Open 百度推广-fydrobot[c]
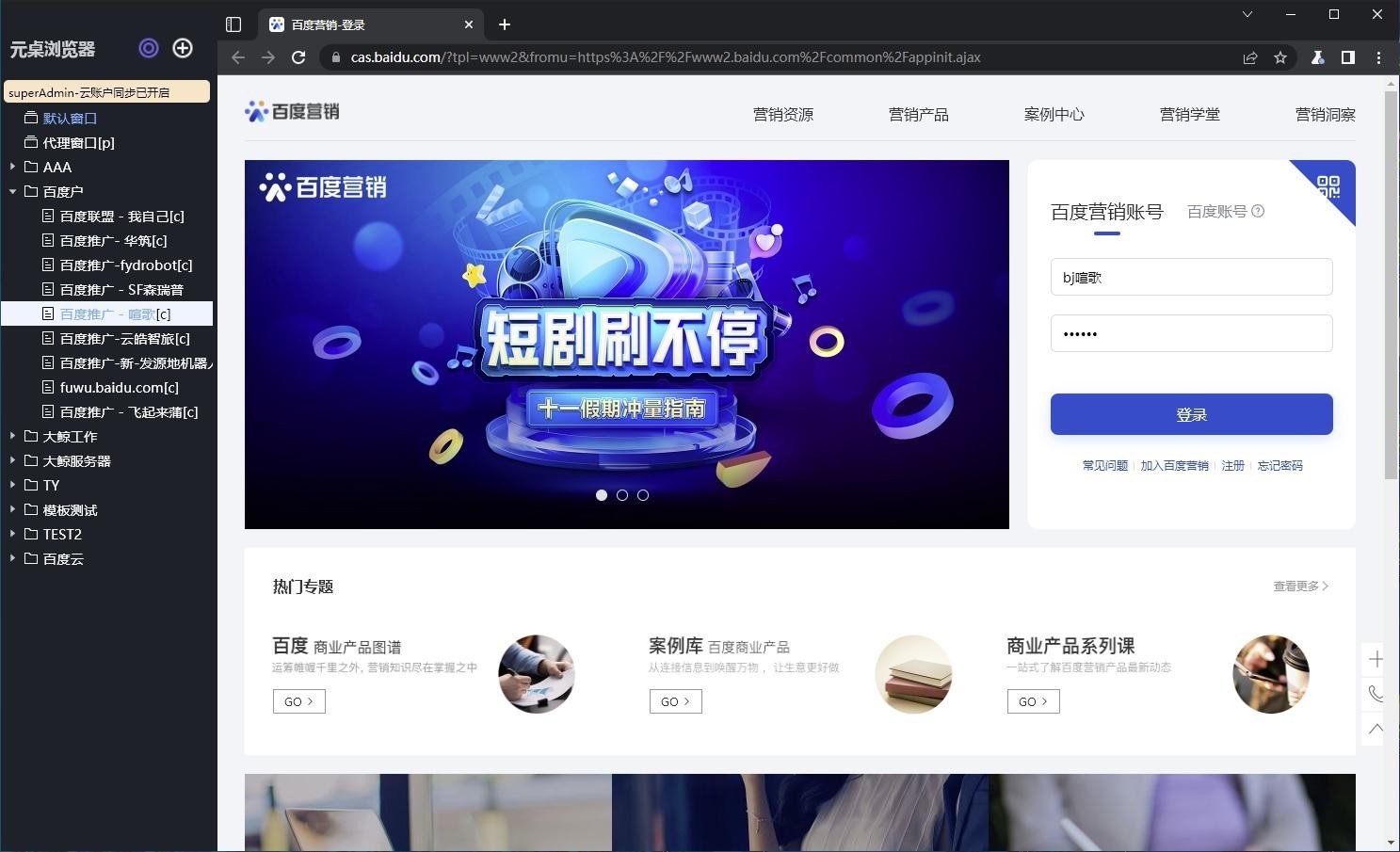Viewport: 1400px width, 852px height. pos(125,265)
